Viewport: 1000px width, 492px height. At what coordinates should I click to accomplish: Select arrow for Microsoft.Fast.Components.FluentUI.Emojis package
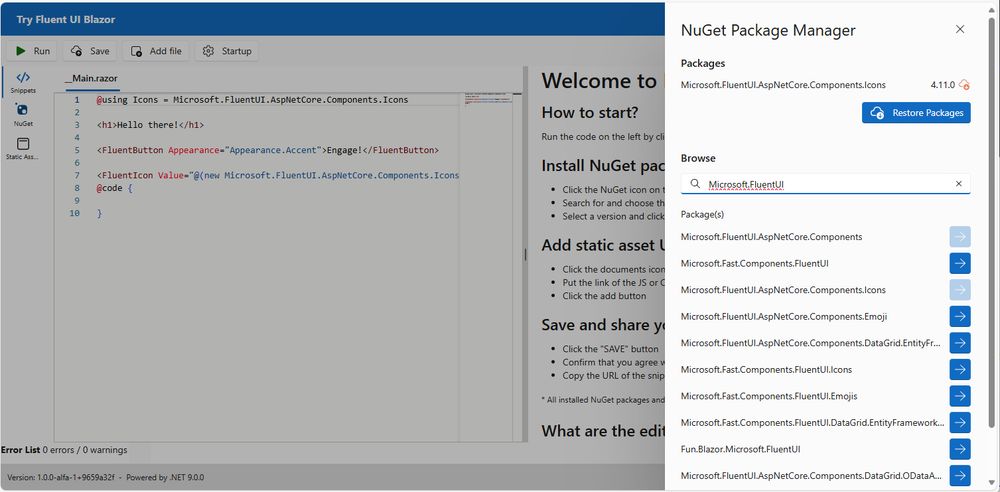click(x=960, y=396)
